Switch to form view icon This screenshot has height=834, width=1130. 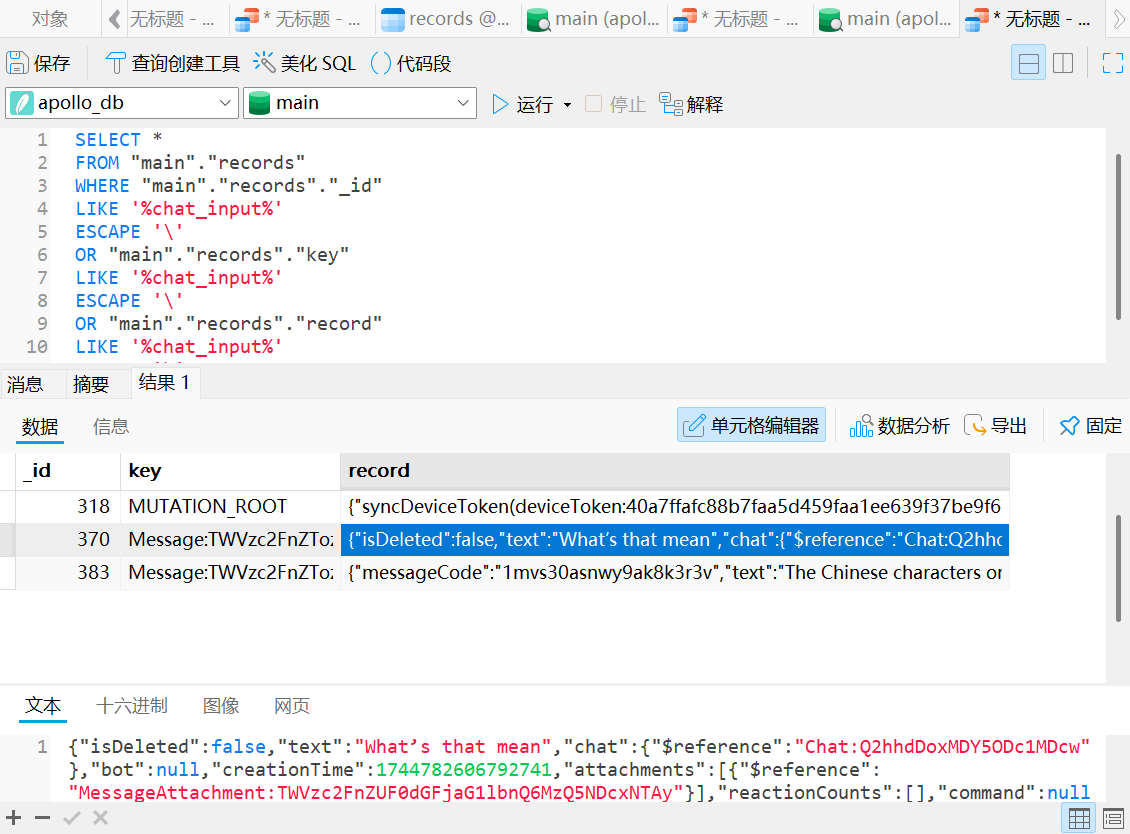pyautogui.click(x=1113, y=819)
